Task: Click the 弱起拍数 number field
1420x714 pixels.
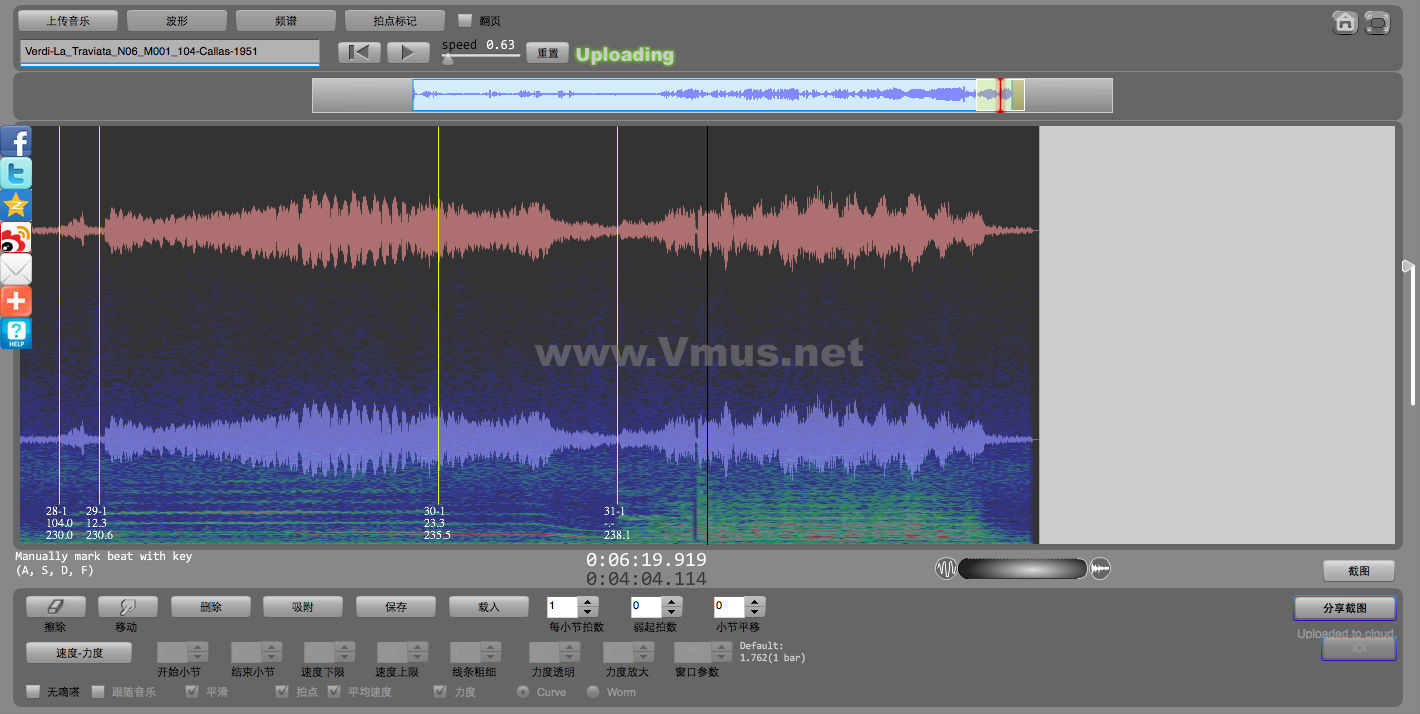Action: tap(647, 607)
